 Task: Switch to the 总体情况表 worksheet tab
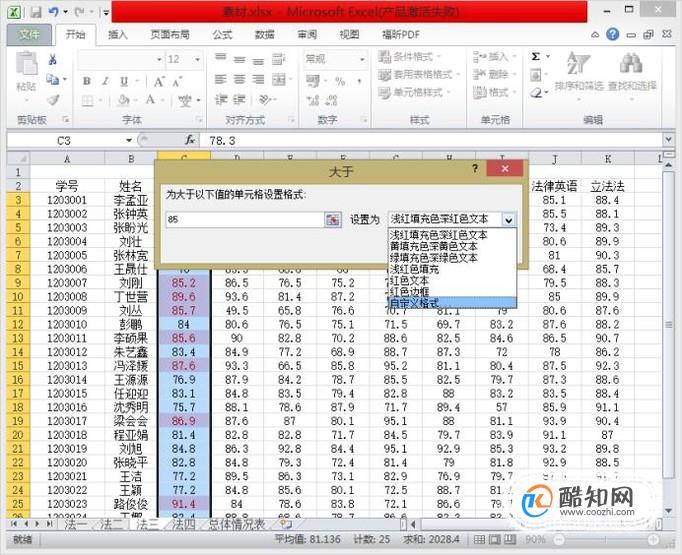(x=237, y=525)
